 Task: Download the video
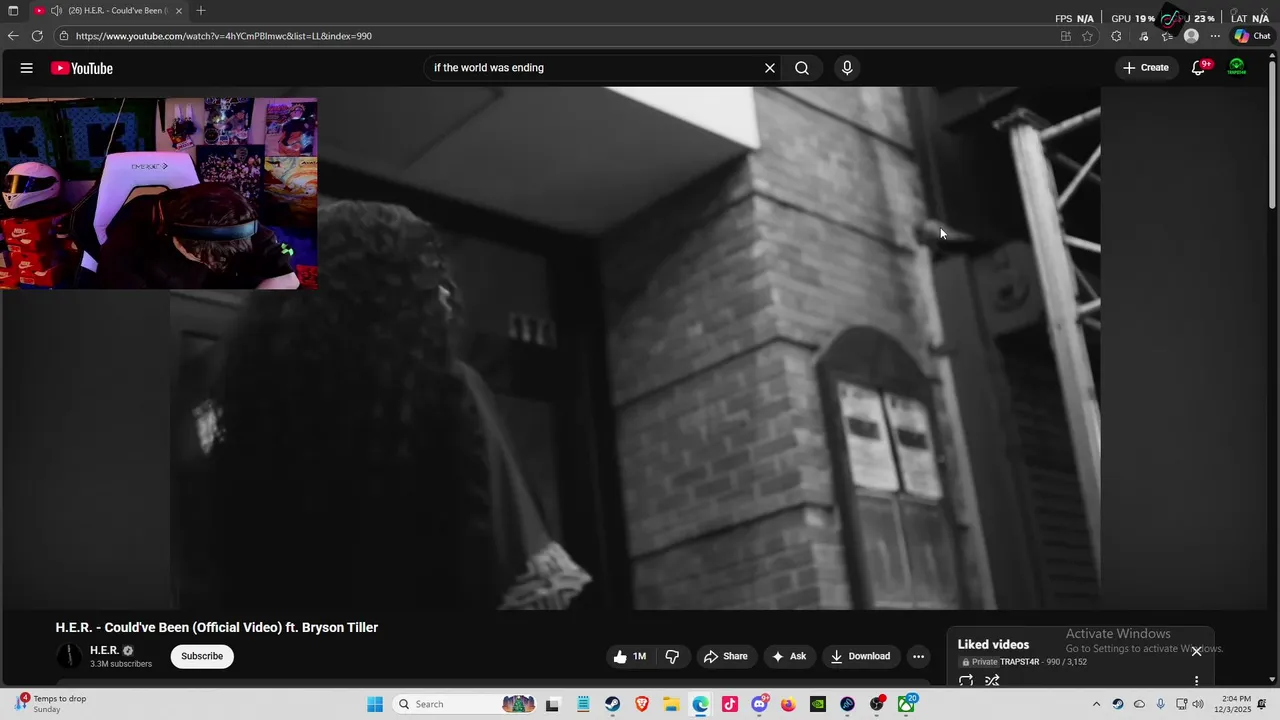(x=860, y=656)
